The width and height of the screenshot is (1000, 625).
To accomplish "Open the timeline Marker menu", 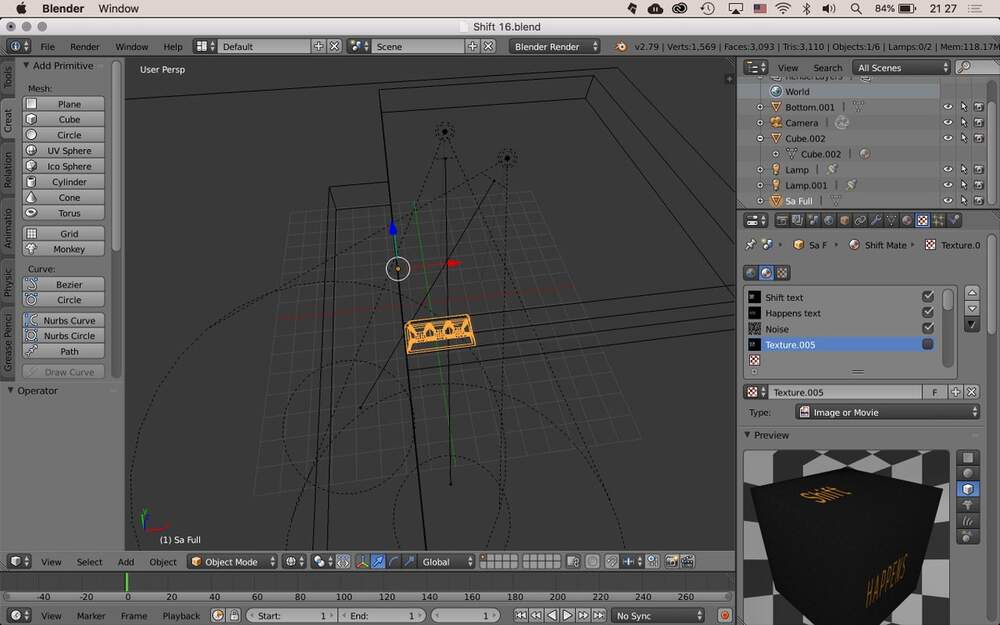I will (91, 616).
